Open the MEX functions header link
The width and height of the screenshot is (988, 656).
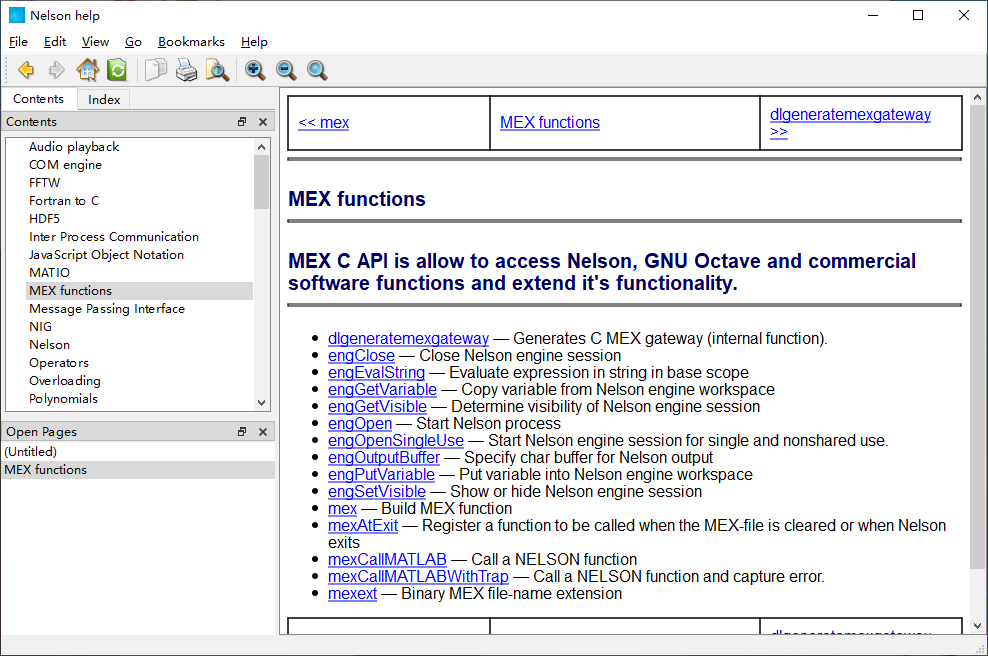coord(549,122)
